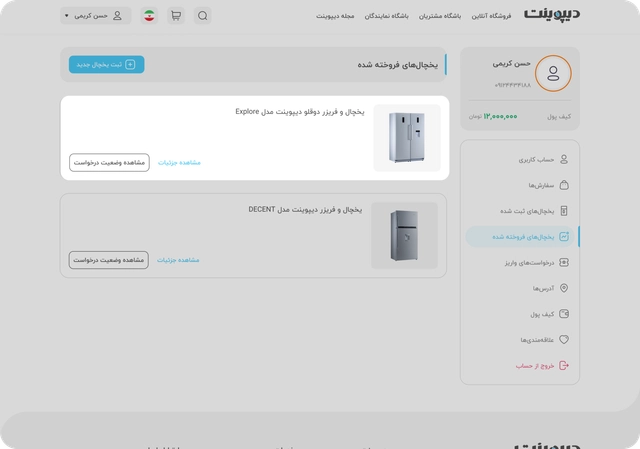Click the wallet icon in sidebar menu
640x449 pixels.
pyautogui.click(x=564, y=314)
